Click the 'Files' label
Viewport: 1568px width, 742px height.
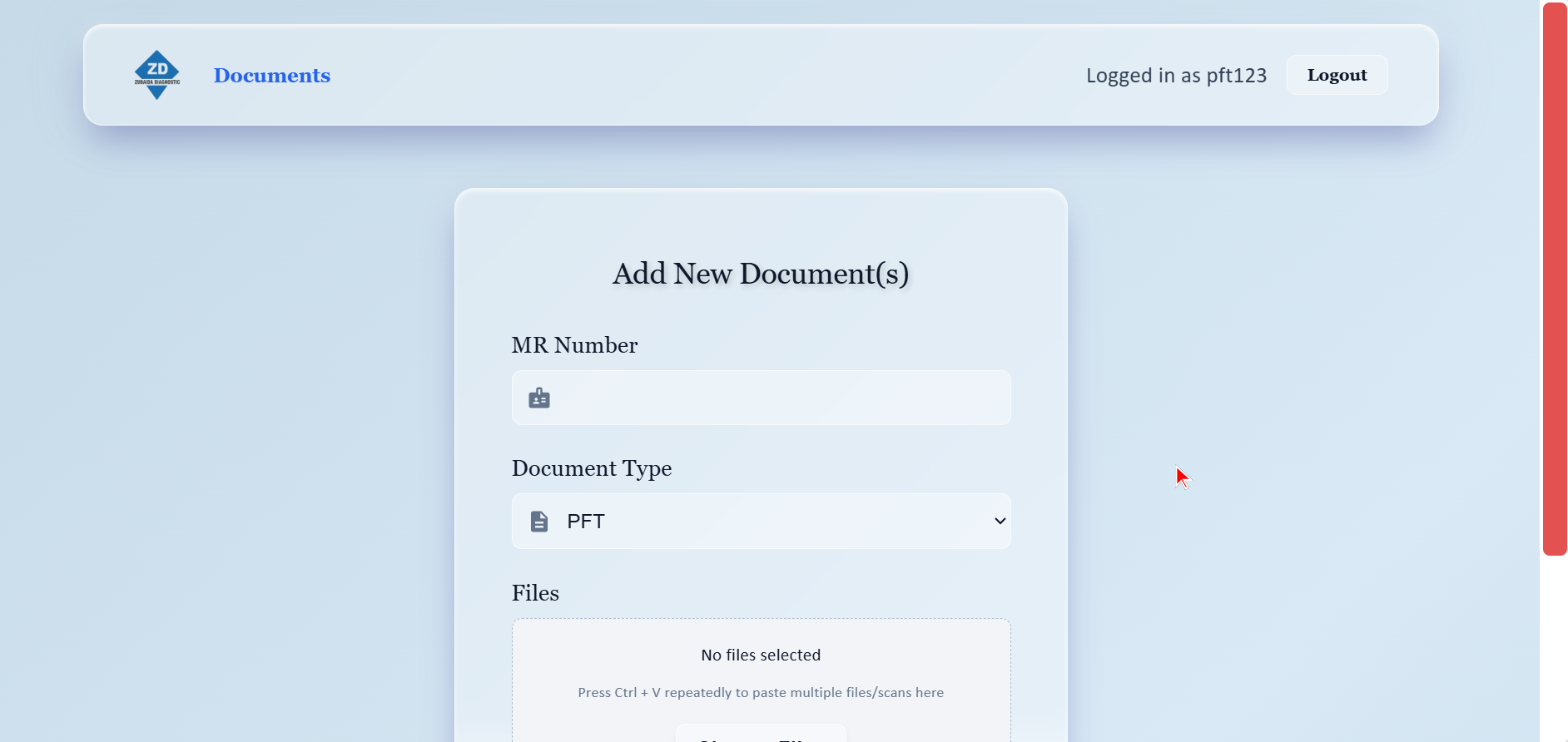pyautogui.click(x=535, y=593)
